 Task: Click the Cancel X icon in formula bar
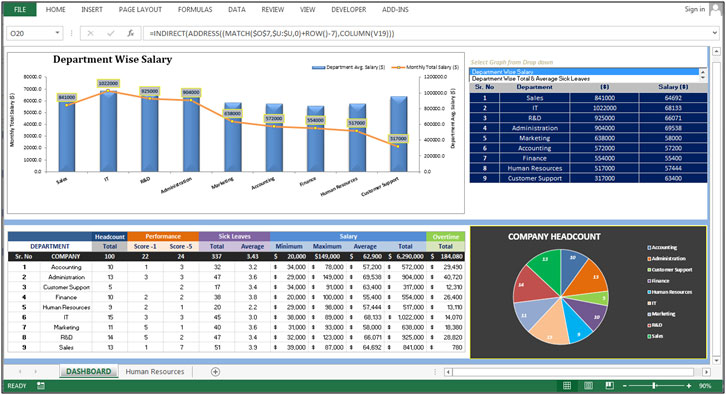coord(90,33)
